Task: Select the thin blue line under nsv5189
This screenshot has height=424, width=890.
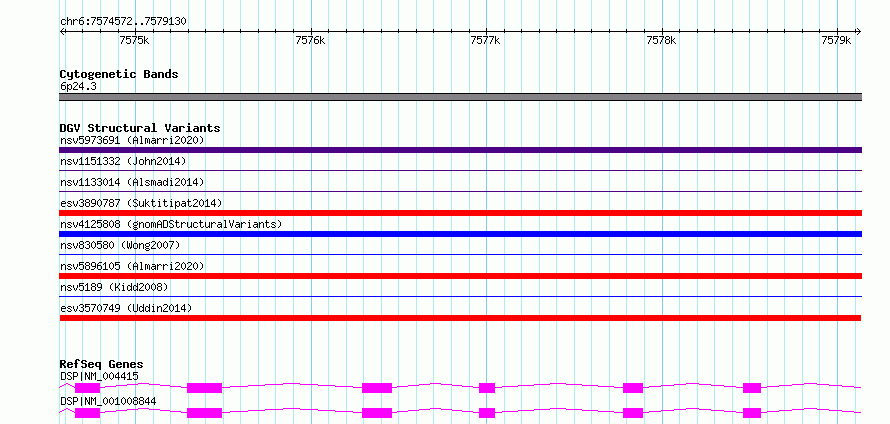Action: [x=460, y=296]
